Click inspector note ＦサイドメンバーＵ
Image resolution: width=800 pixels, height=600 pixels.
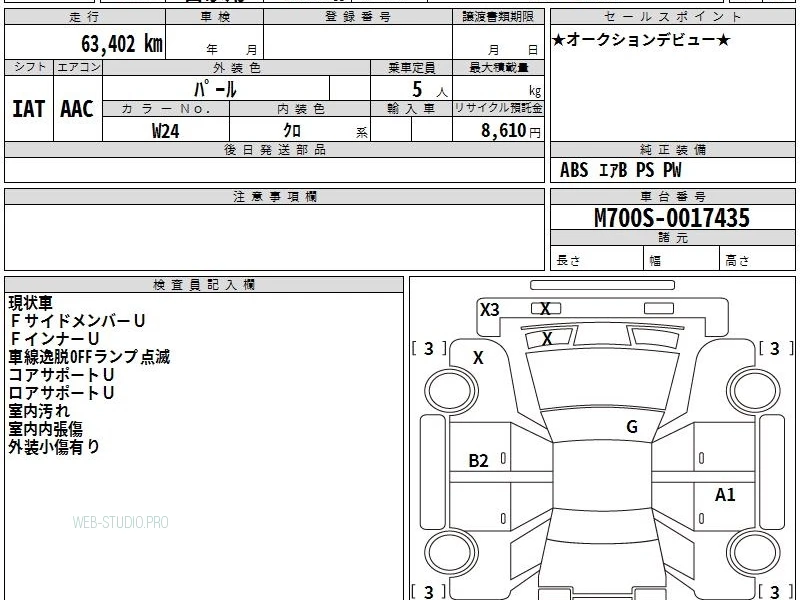(77, 321)
